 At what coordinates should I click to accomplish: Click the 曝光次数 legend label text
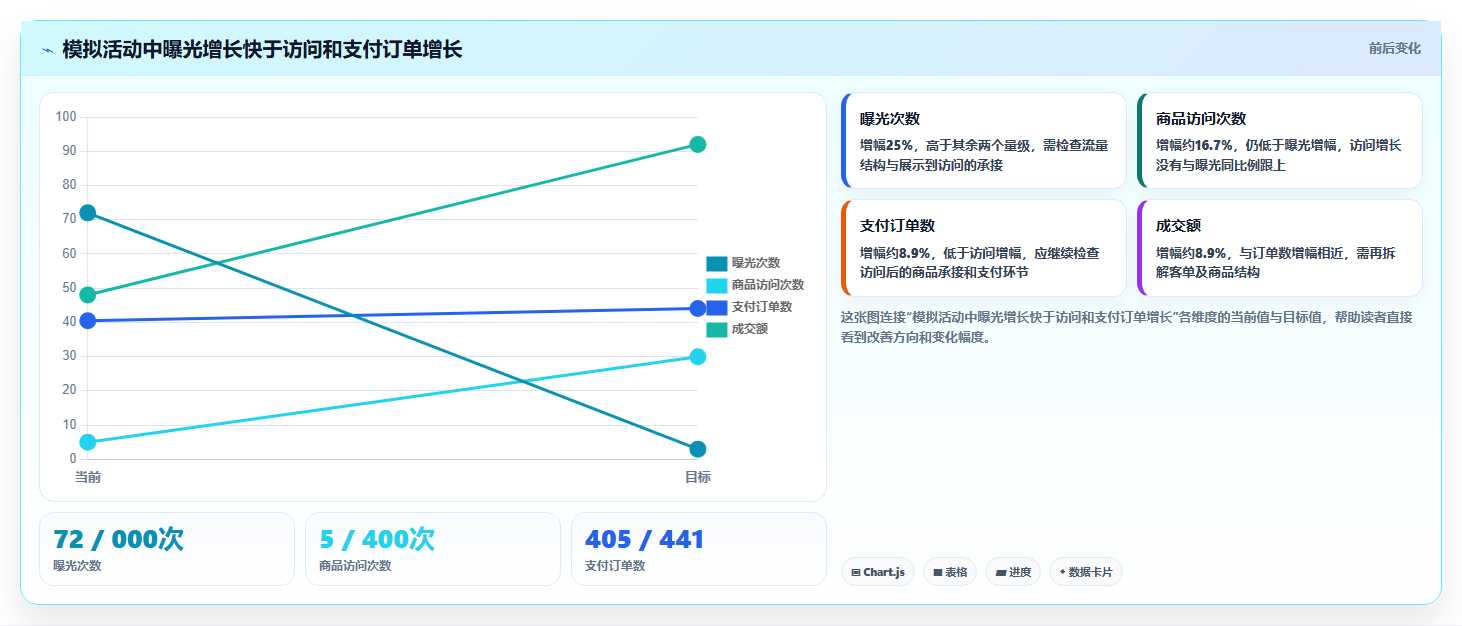coord(756,263)
